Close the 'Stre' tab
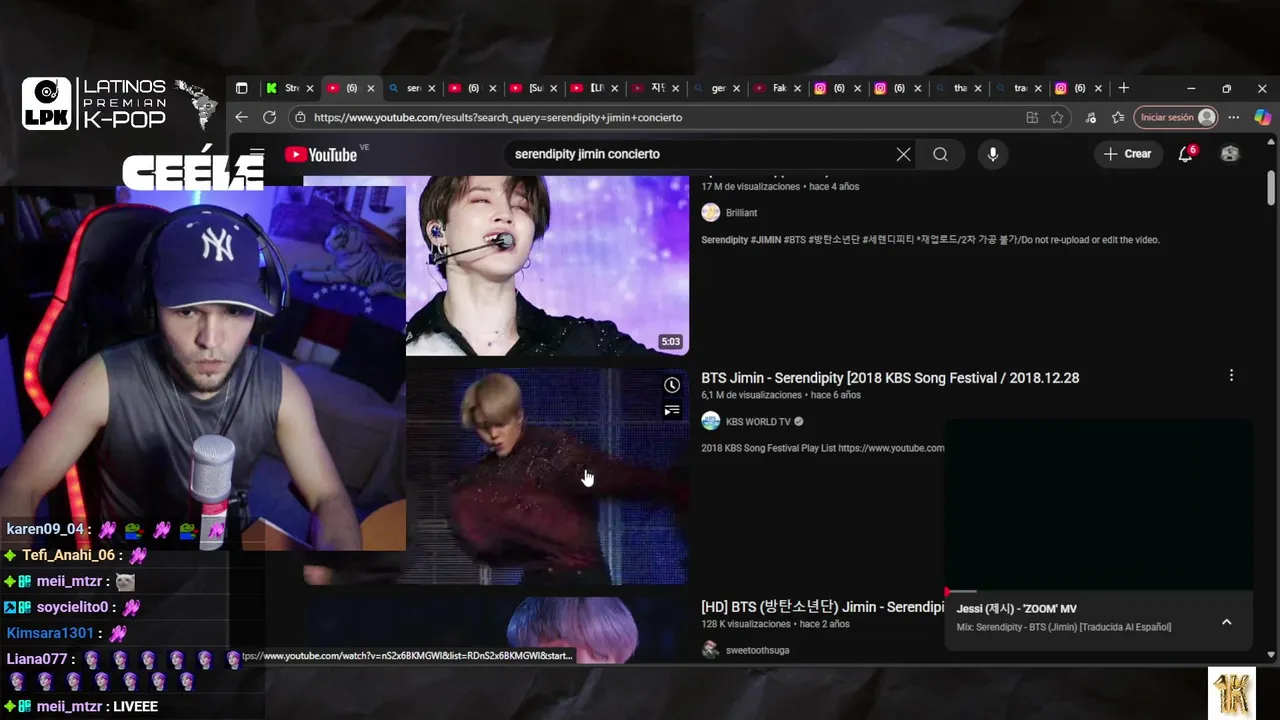The height and width of the screenshot is (720, 1280). point(310,88)
